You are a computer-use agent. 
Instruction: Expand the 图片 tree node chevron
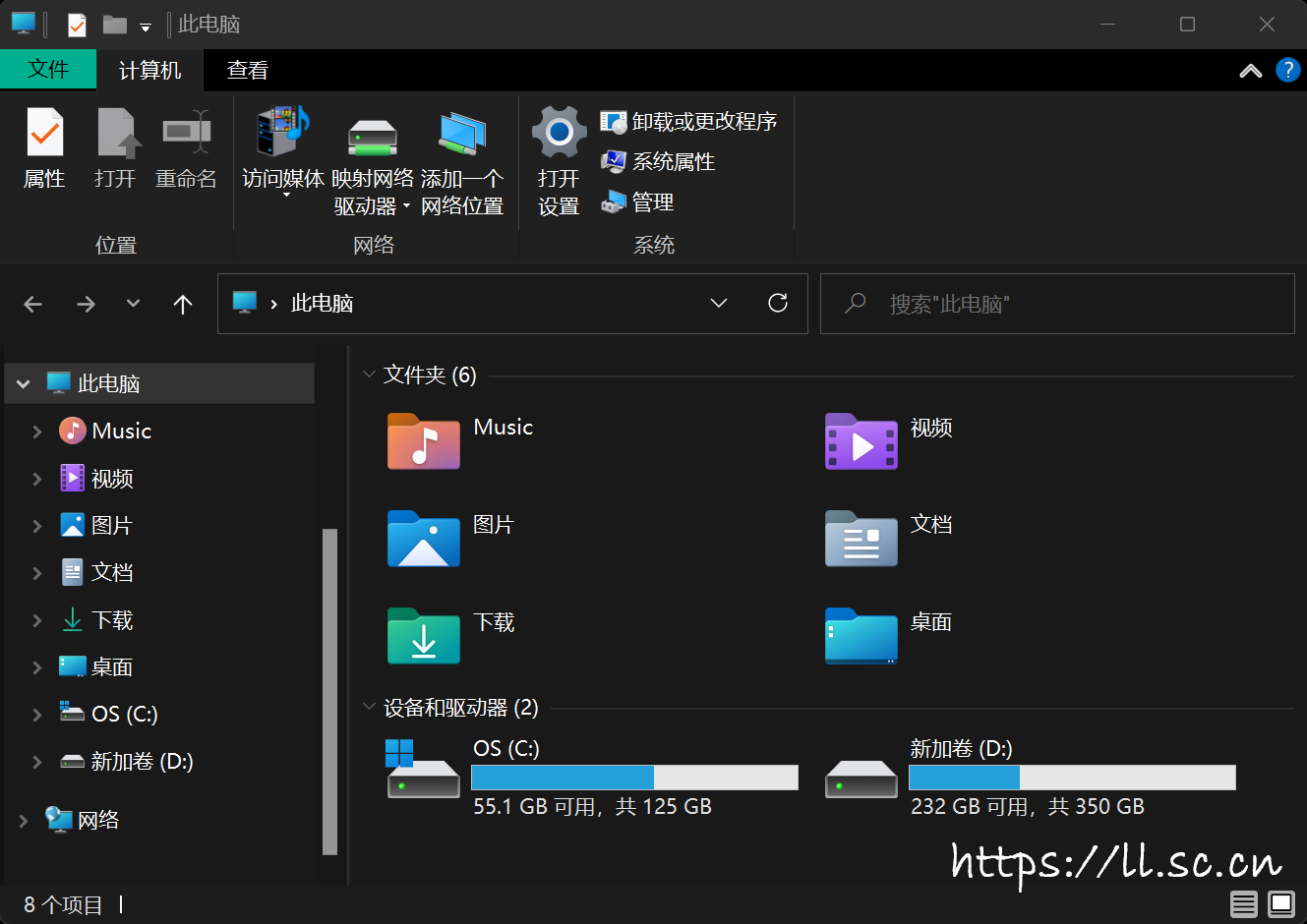37,526
